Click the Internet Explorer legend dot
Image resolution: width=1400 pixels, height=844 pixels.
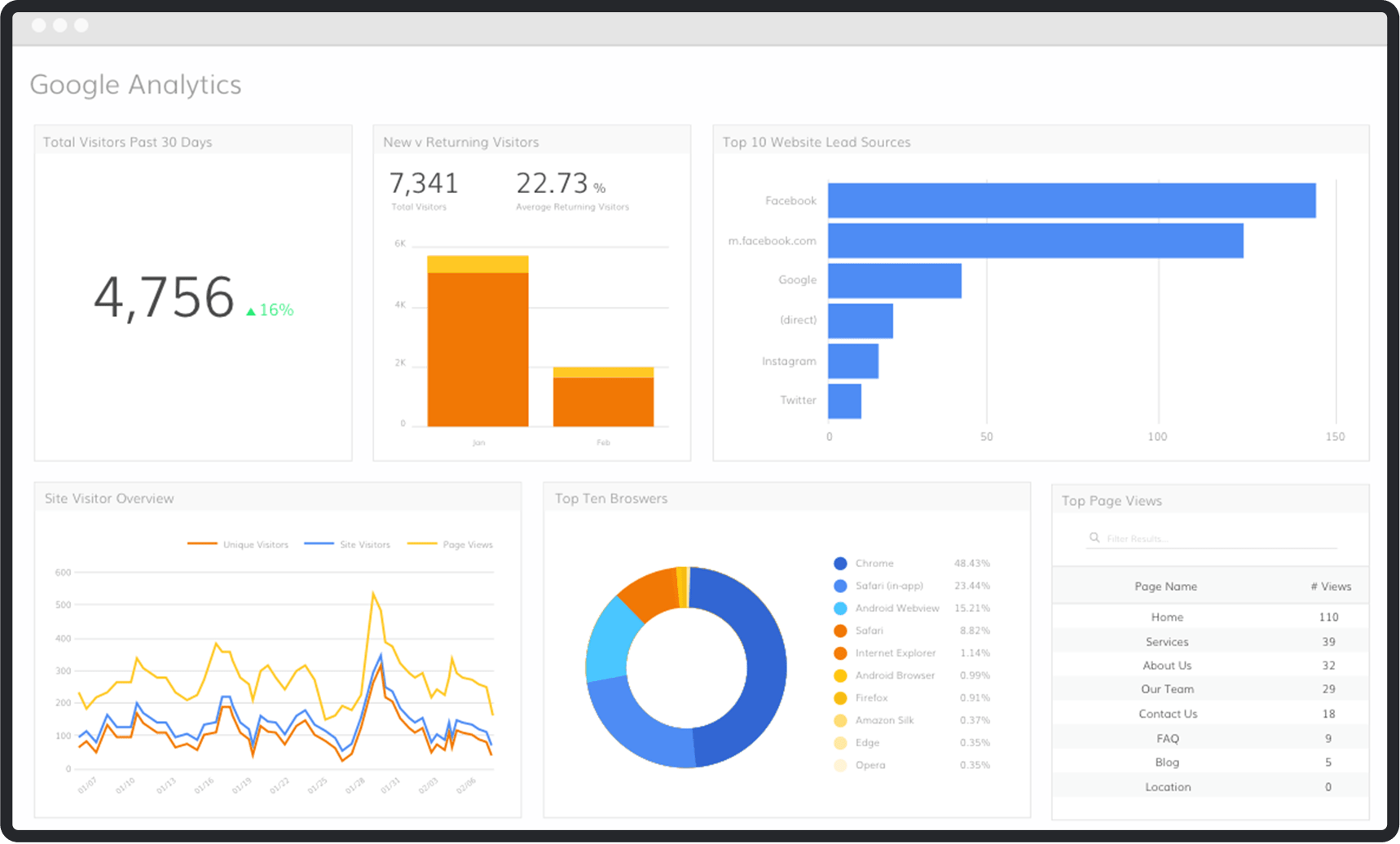pyautogui.click(x=840, y=653)
